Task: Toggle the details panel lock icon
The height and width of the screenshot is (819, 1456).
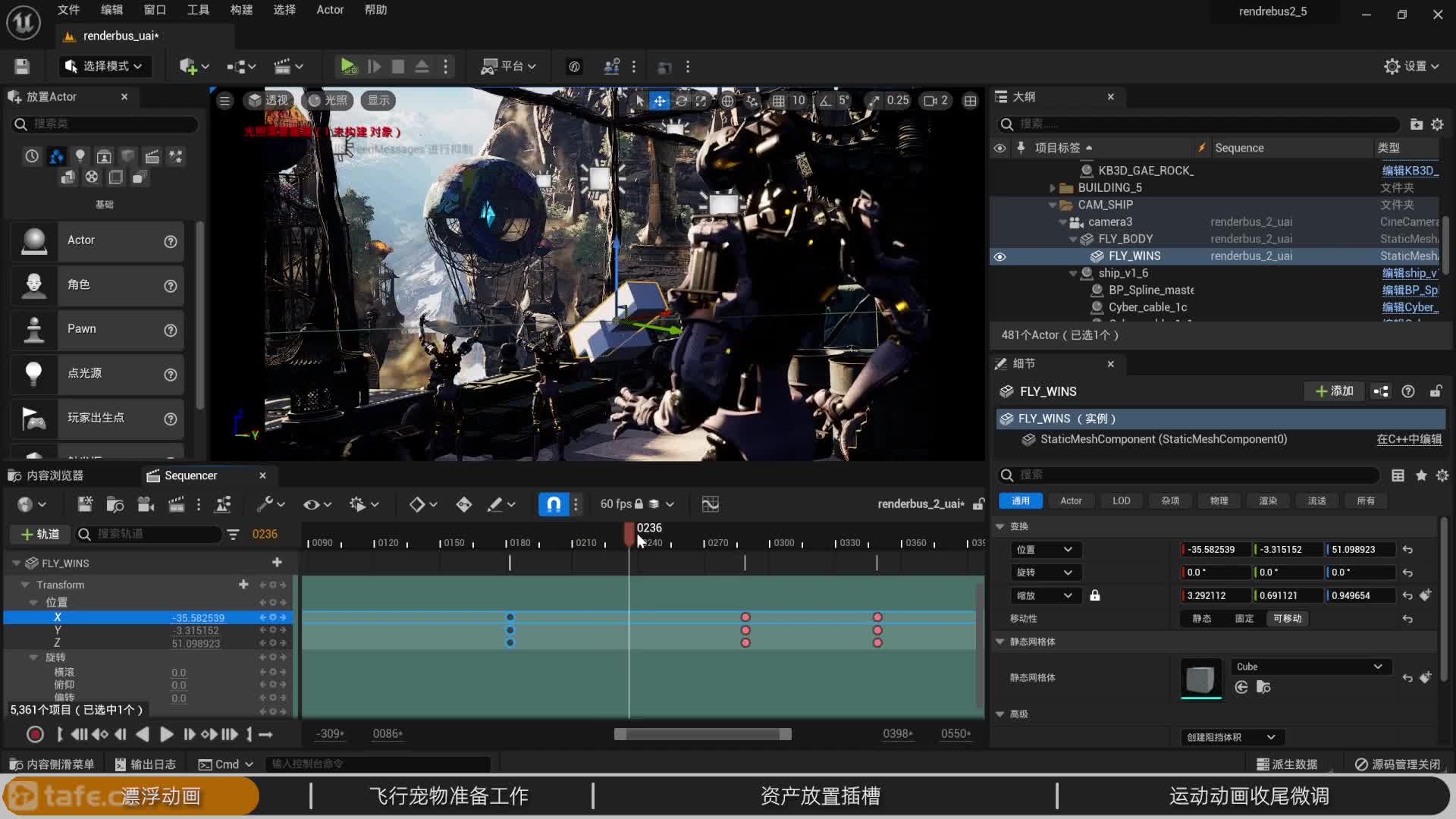Action: tap(1436, 391)
